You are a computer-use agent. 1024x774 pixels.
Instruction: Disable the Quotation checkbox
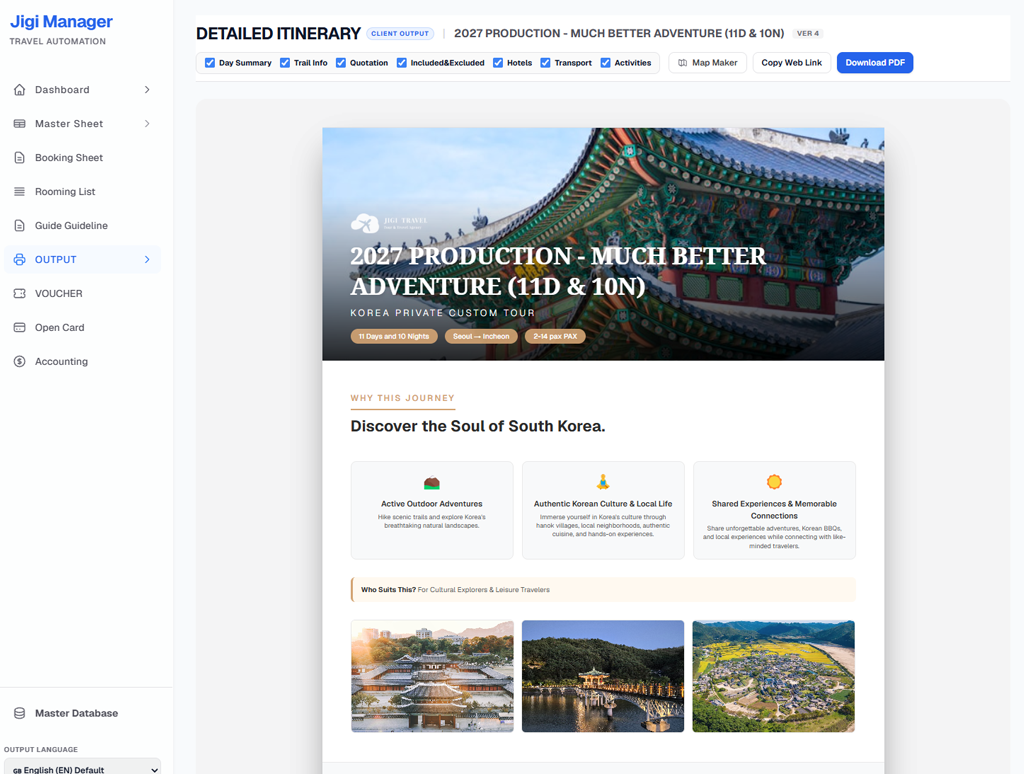[341, 63]
